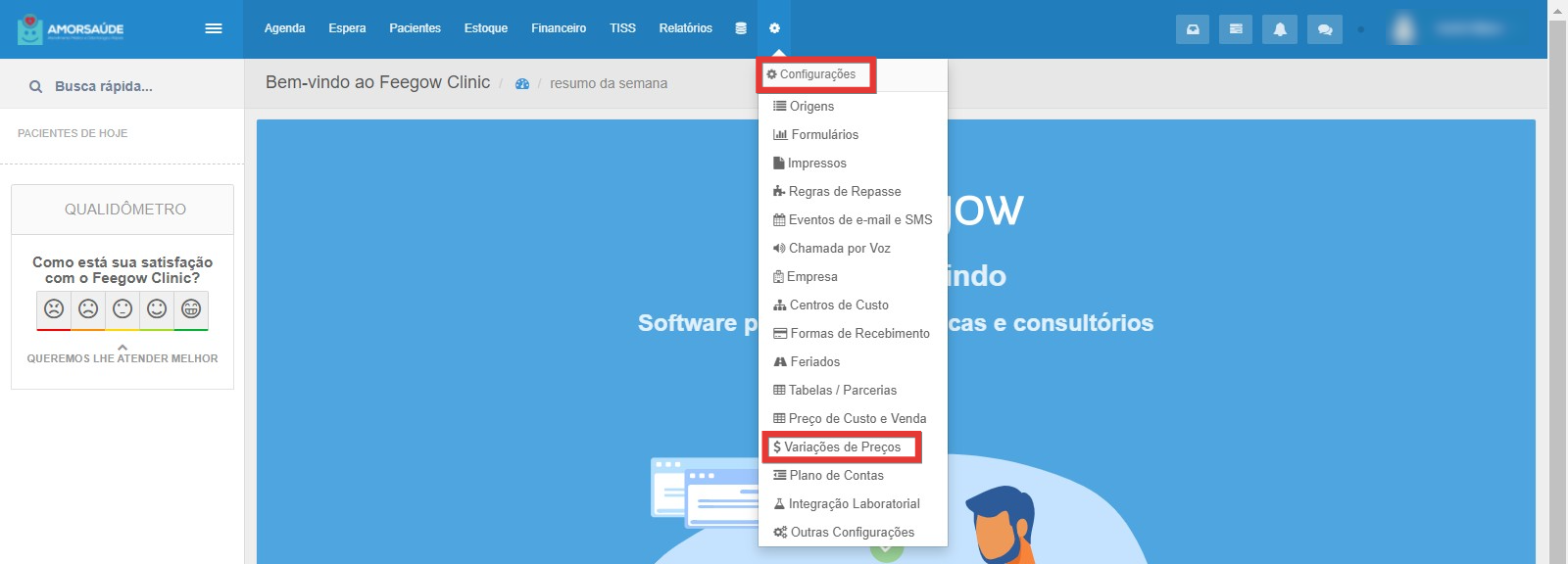Click the PACIENTES DE HOJE label
Viewport: 1568px width, 564px height.
coord(73,133)
